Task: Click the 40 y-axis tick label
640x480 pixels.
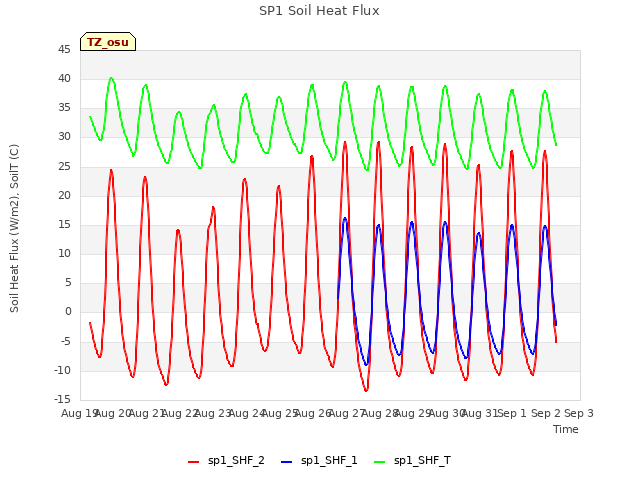Action: 64,78
